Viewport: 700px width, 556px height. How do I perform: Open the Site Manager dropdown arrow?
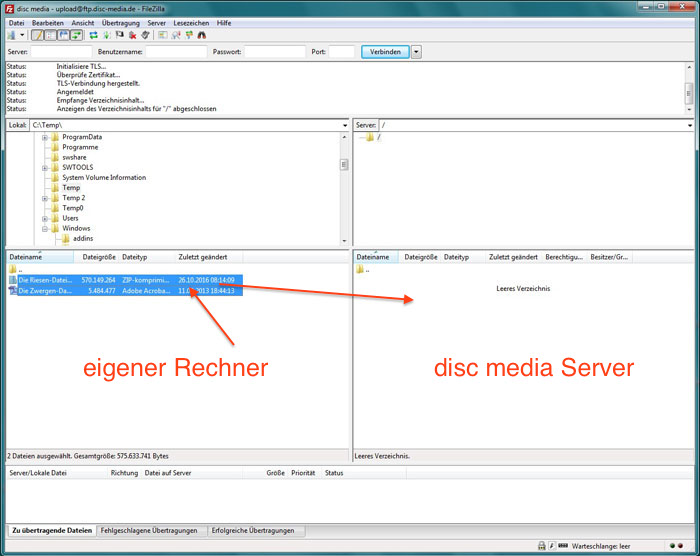pyautogui.click(x=22, y=35)
